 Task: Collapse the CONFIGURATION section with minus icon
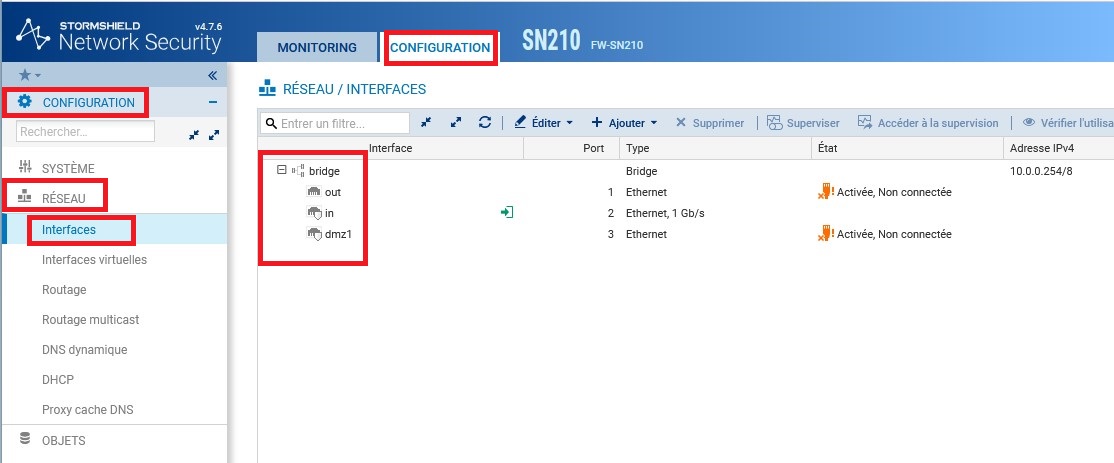coord(212,102)
